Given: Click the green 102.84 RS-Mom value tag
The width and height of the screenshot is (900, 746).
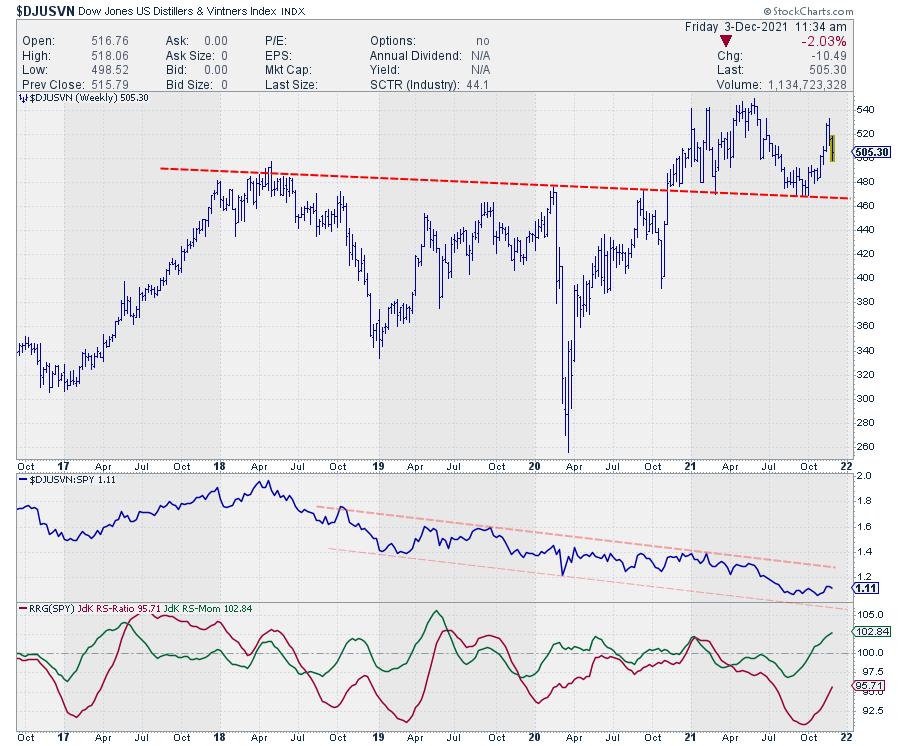Looking at the screenshot, I should tap(867, 633).
